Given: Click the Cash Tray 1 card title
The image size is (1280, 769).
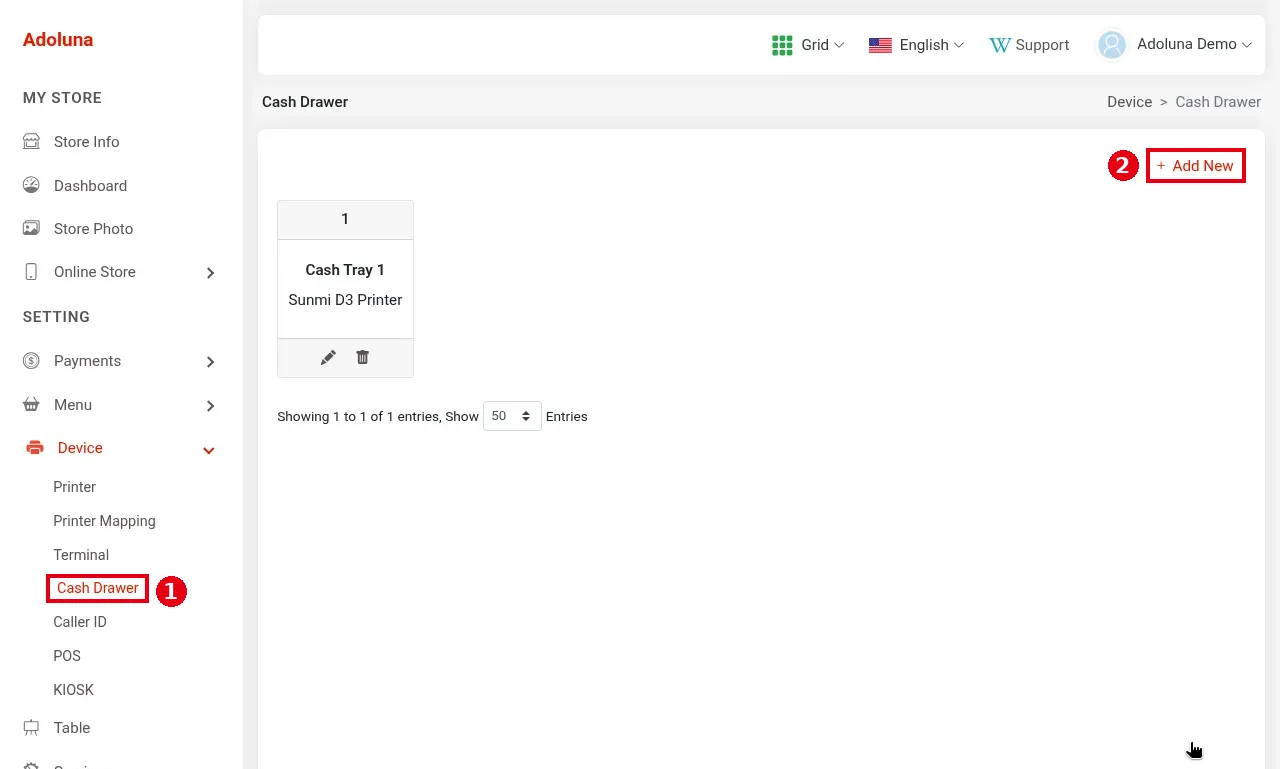Looking at the screenshot, I should [x=345, y=270].
